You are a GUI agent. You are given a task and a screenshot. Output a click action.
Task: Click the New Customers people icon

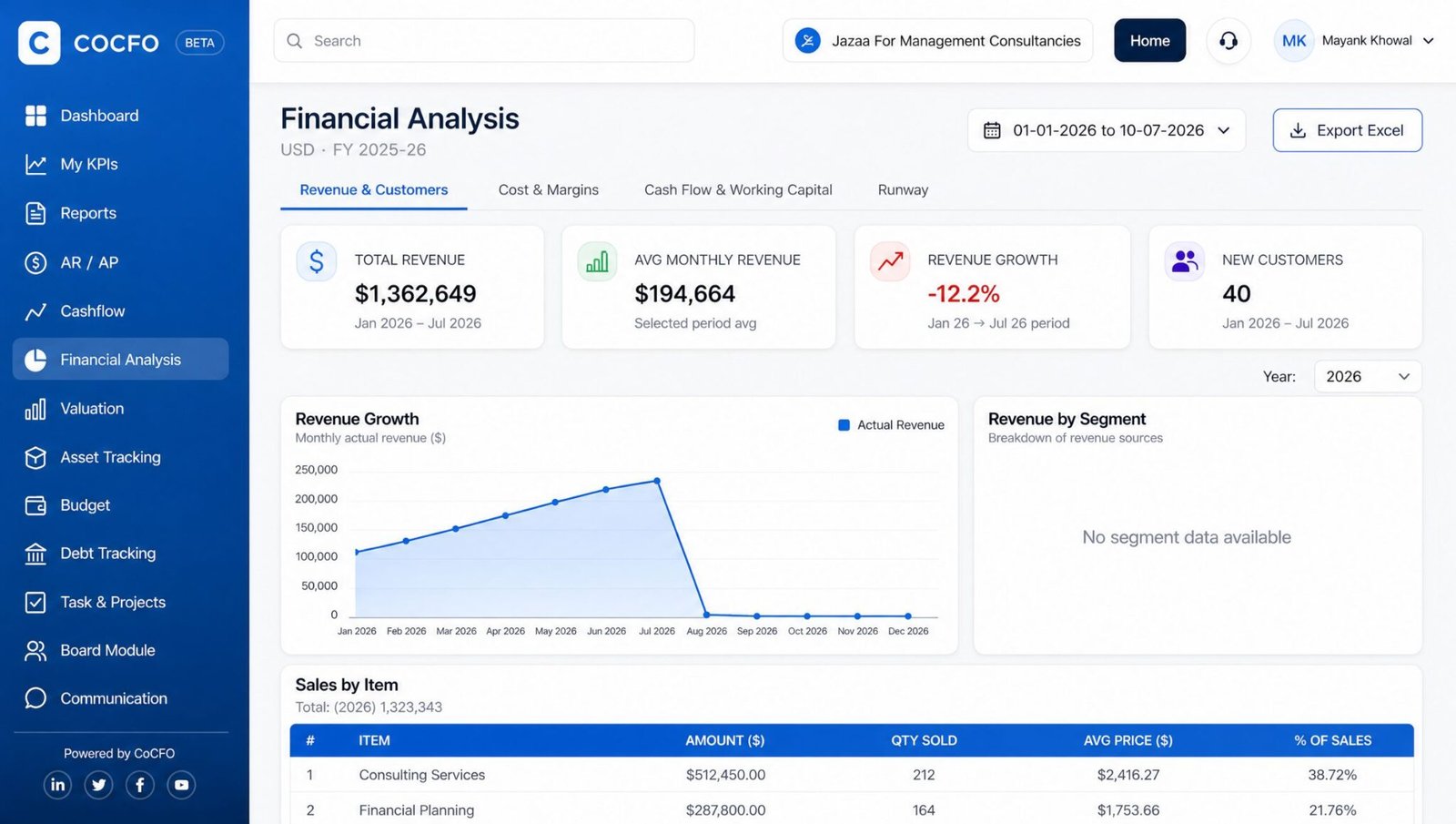[1184, 262]
